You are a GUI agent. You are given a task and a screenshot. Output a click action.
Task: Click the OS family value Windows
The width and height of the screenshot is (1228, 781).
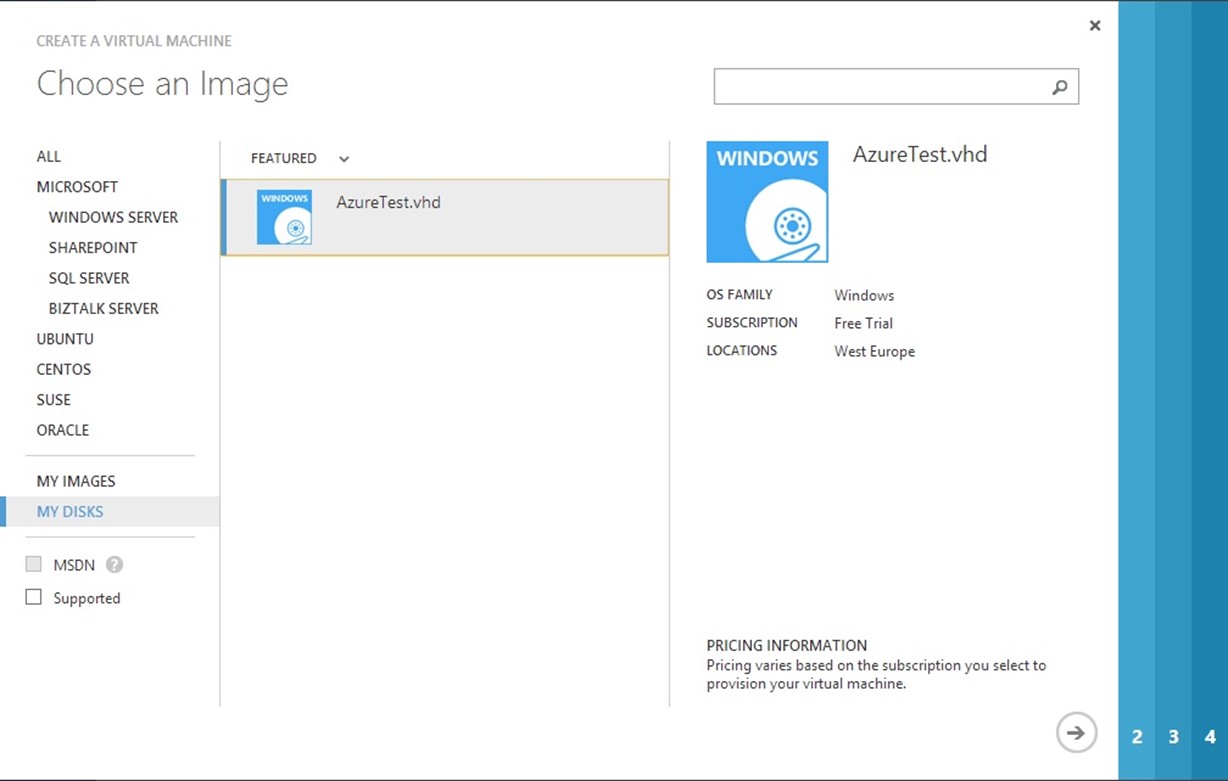[864, 295]
